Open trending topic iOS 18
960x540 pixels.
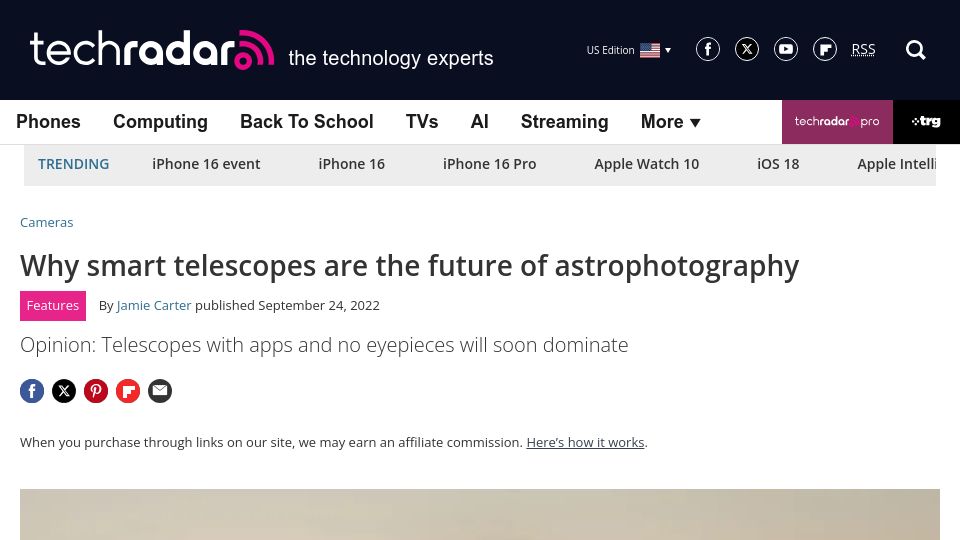[778, 164]
